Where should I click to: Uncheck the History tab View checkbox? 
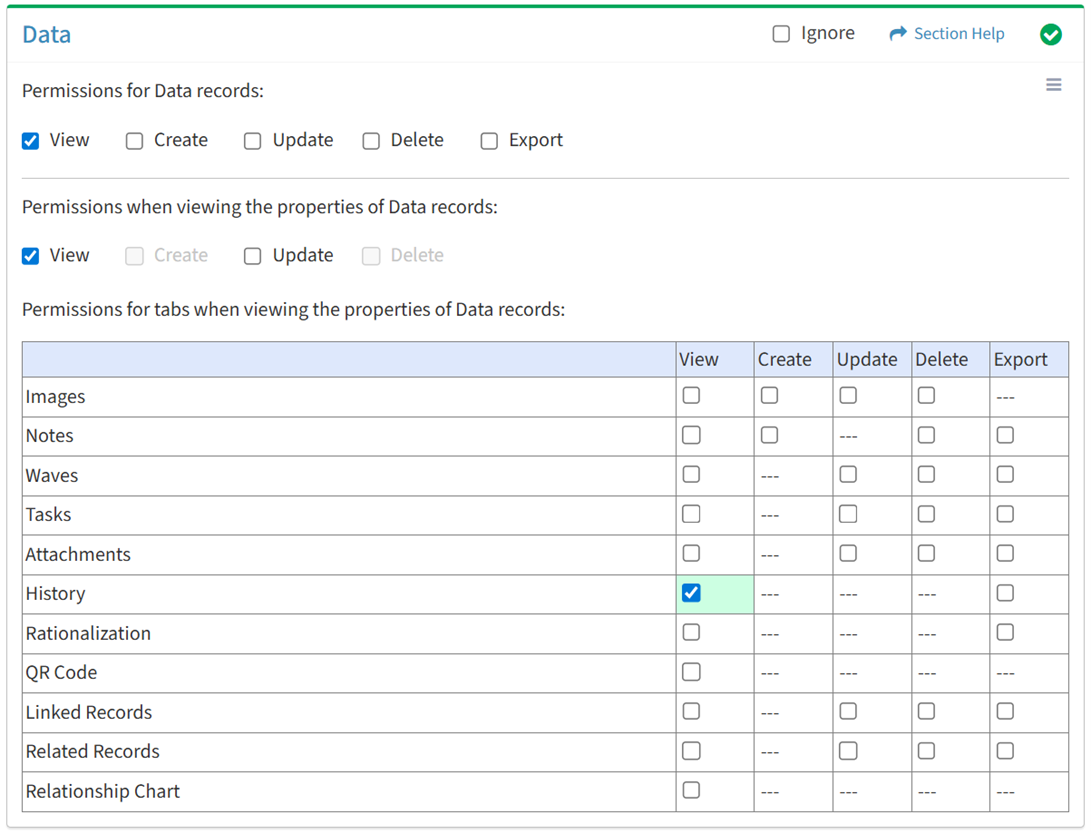click(x=691, y=593)
